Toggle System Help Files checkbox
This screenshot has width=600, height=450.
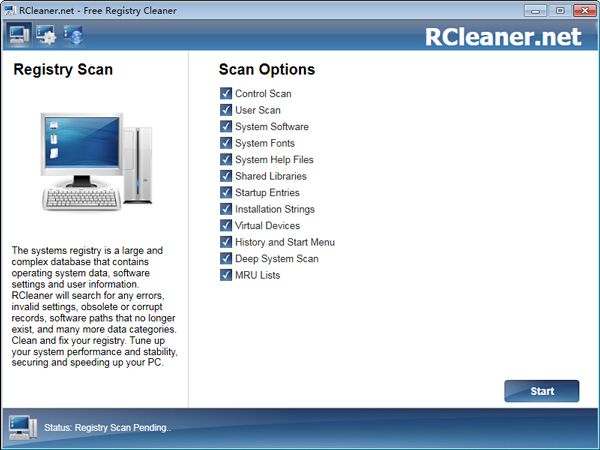click(x=226, y=159)
